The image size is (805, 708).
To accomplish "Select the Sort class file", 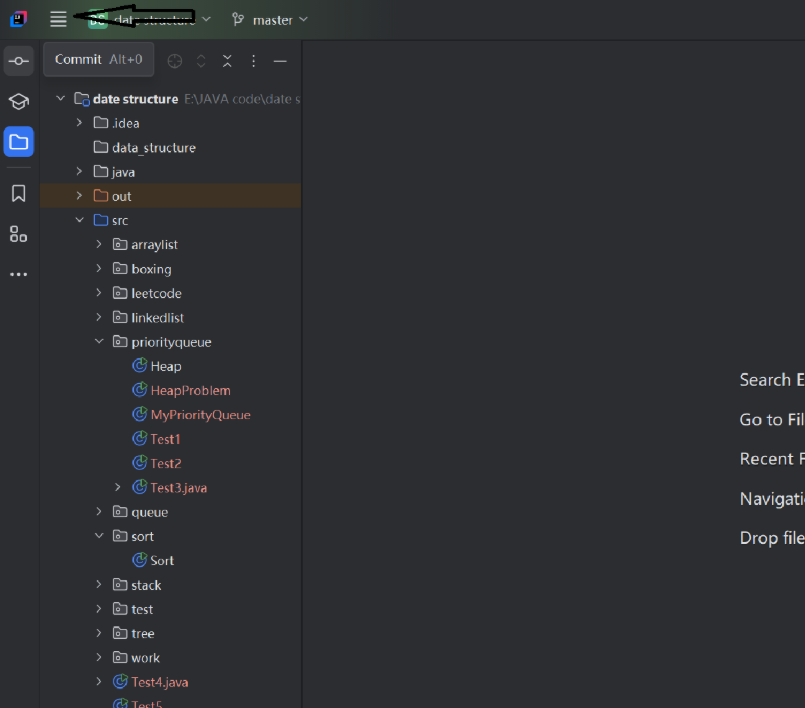I will pos(170,560).
